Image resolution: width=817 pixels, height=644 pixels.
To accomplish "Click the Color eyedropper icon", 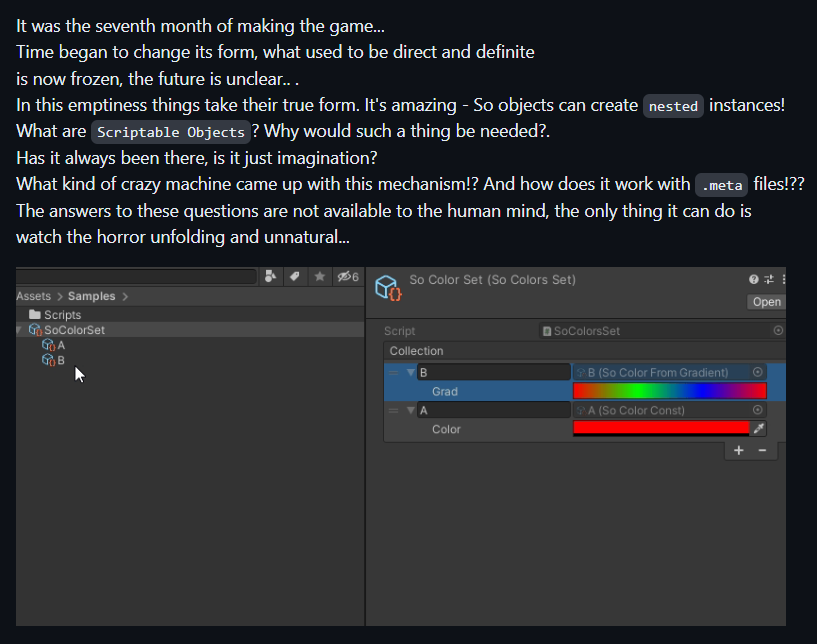I will 759,428.
